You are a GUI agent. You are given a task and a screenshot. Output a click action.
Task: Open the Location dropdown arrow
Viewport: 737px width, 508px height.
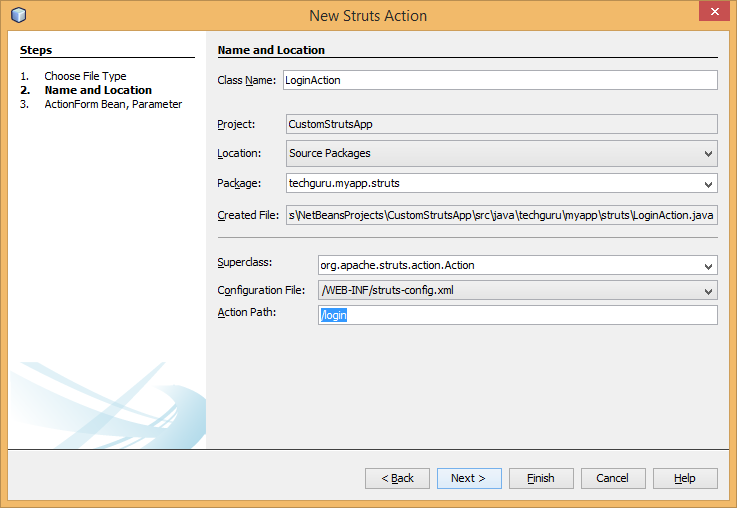coord(708,154)
